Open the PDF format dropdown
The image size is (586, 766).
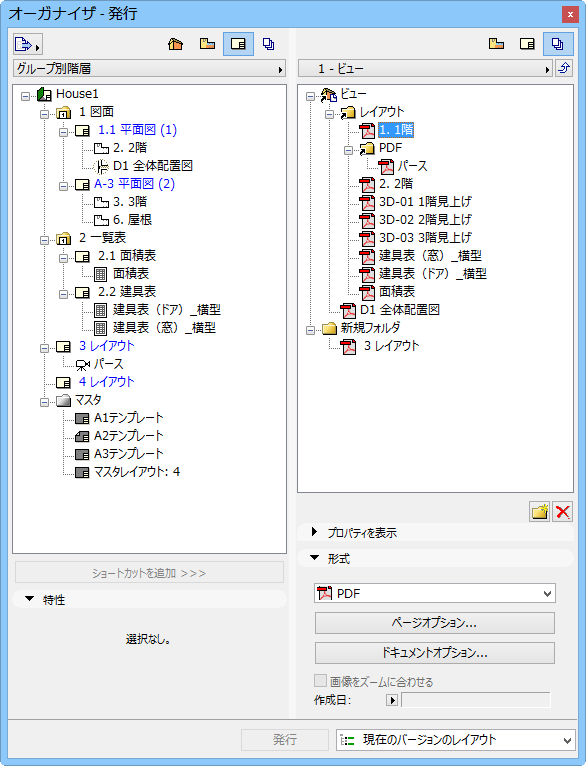435,594
